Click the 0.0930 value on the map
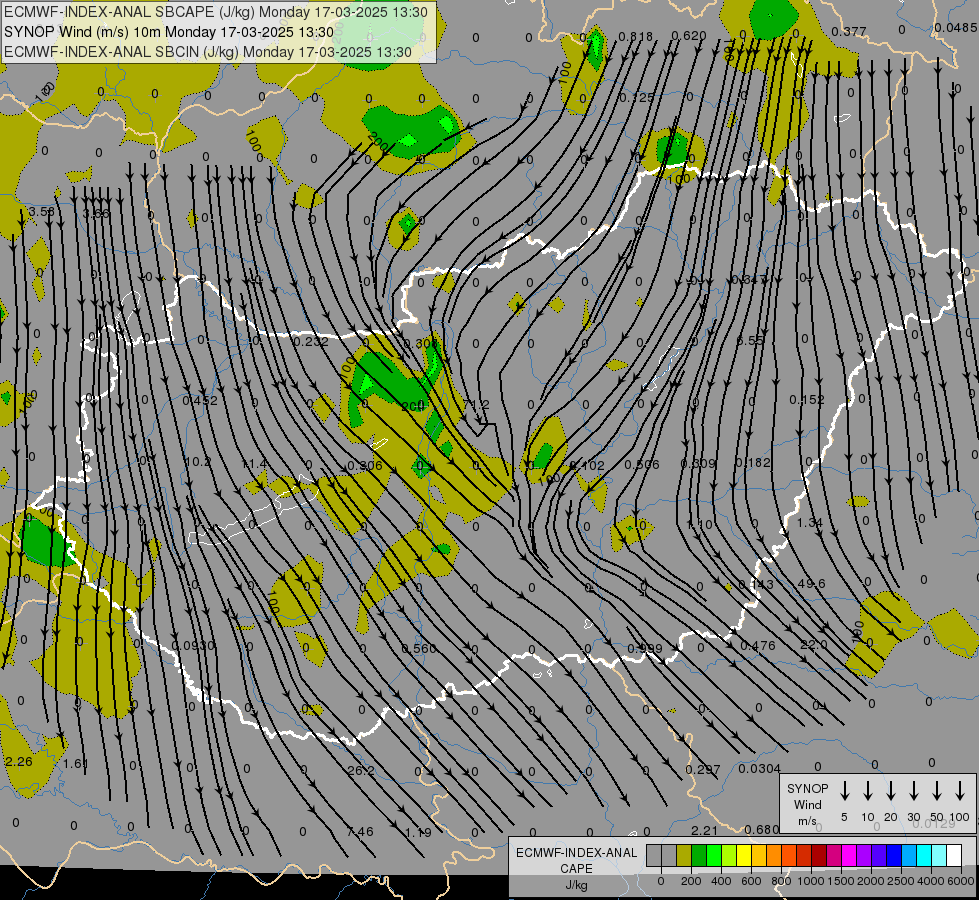The width and height of the screenshot is (979, 900). pyautogui.click(x=193, y=645)
